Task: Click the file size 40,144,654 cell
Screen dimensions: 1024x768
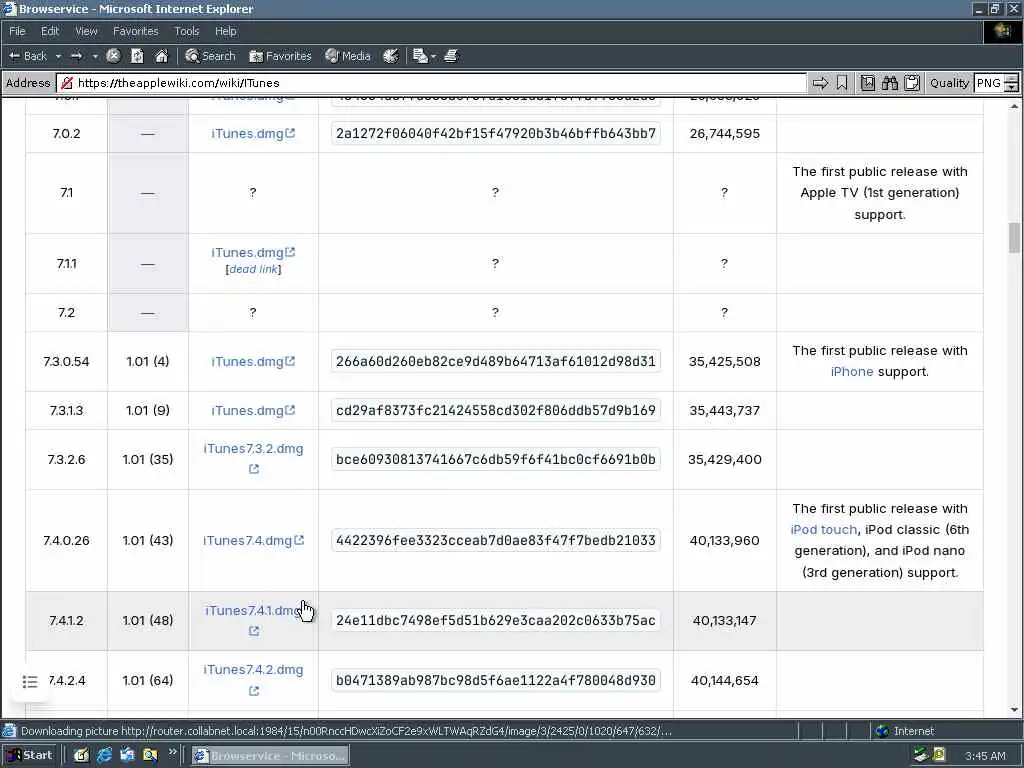Action: (724, 680)
